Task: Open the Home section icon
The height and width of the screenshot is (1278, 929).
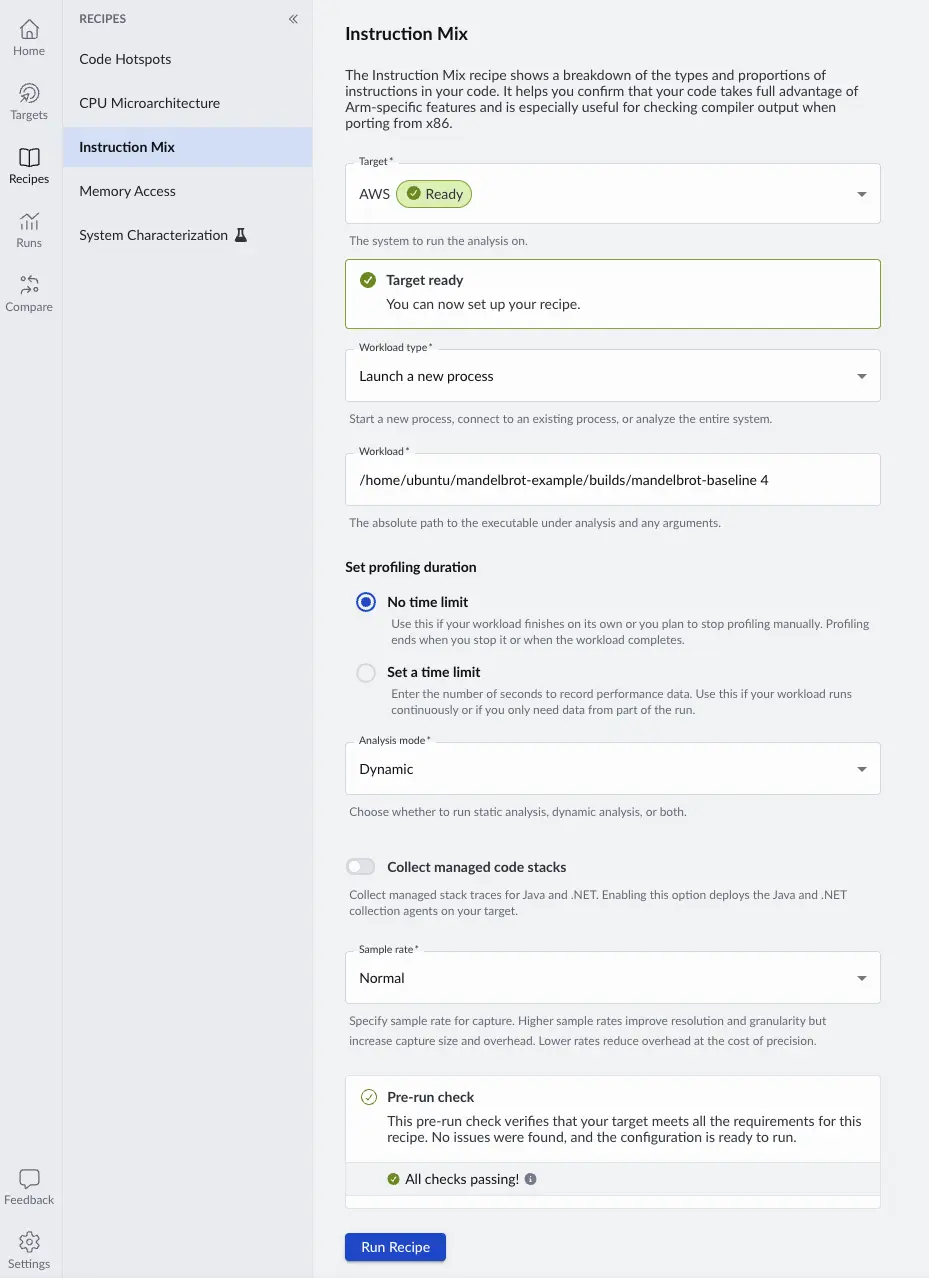Action: [x=29, y=30]
